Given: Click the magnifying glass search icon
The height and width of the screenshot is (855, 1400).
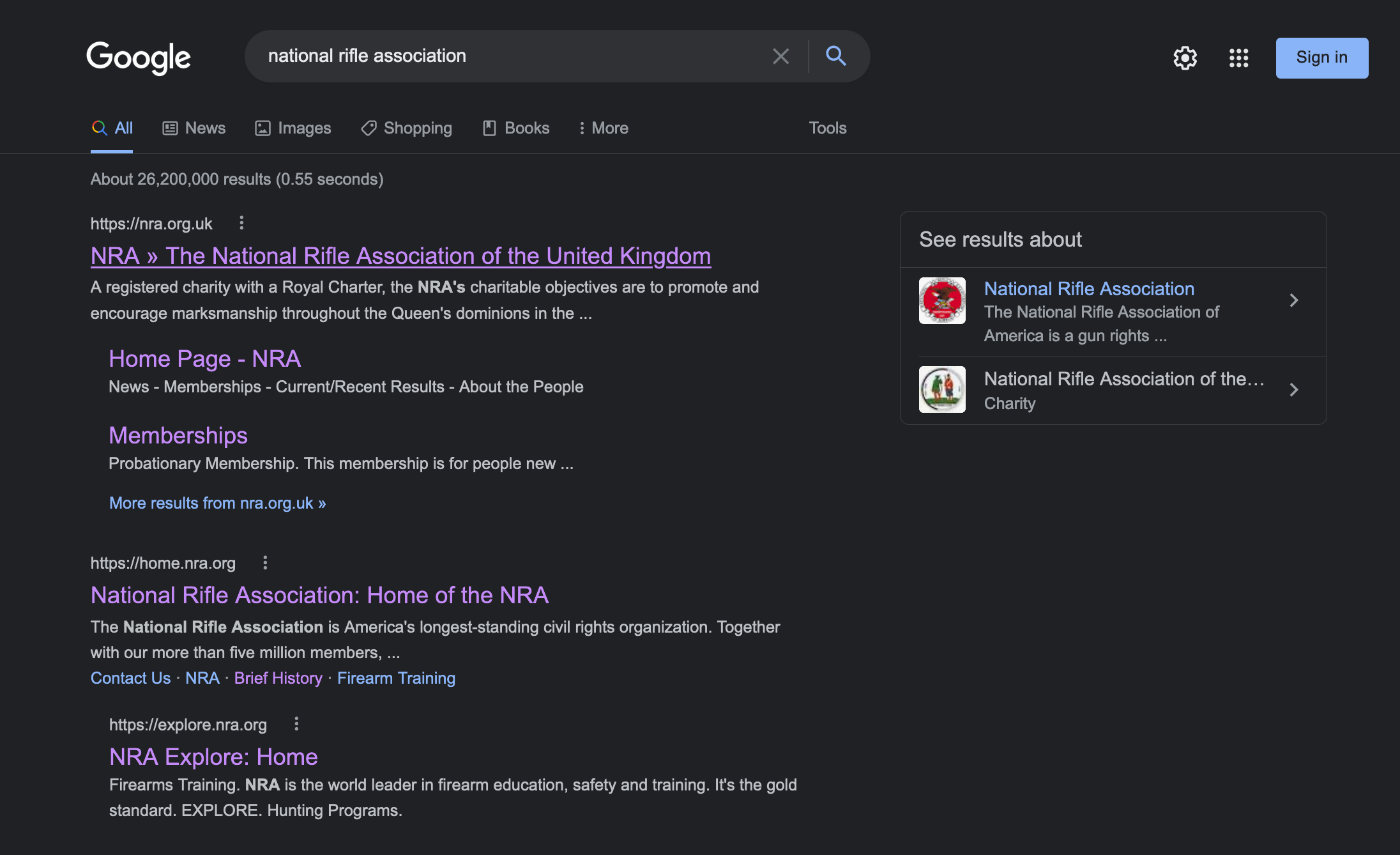Looking at the screenshot, I should point(835,56).
